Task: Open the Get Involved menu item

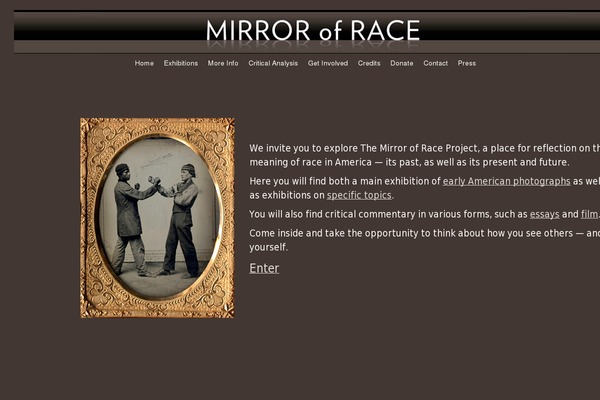Action: tap(328, 63)
